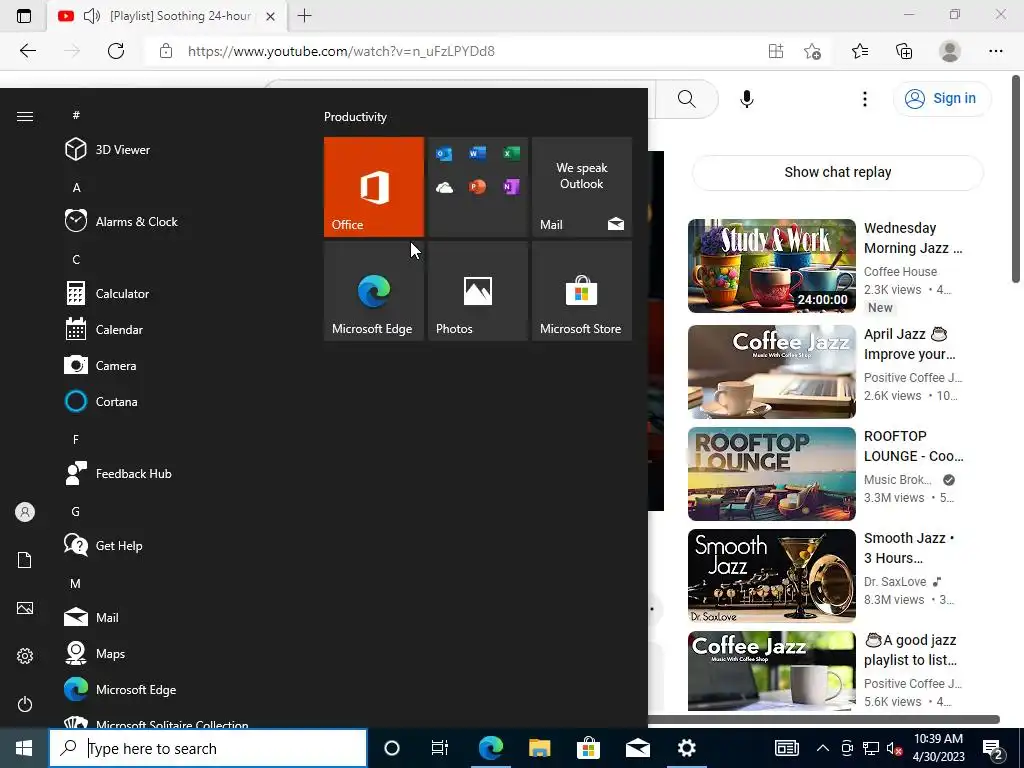This screenshot has height=768, width=1024.
Task: Click the Productivity group header
Action: point(355,117)
